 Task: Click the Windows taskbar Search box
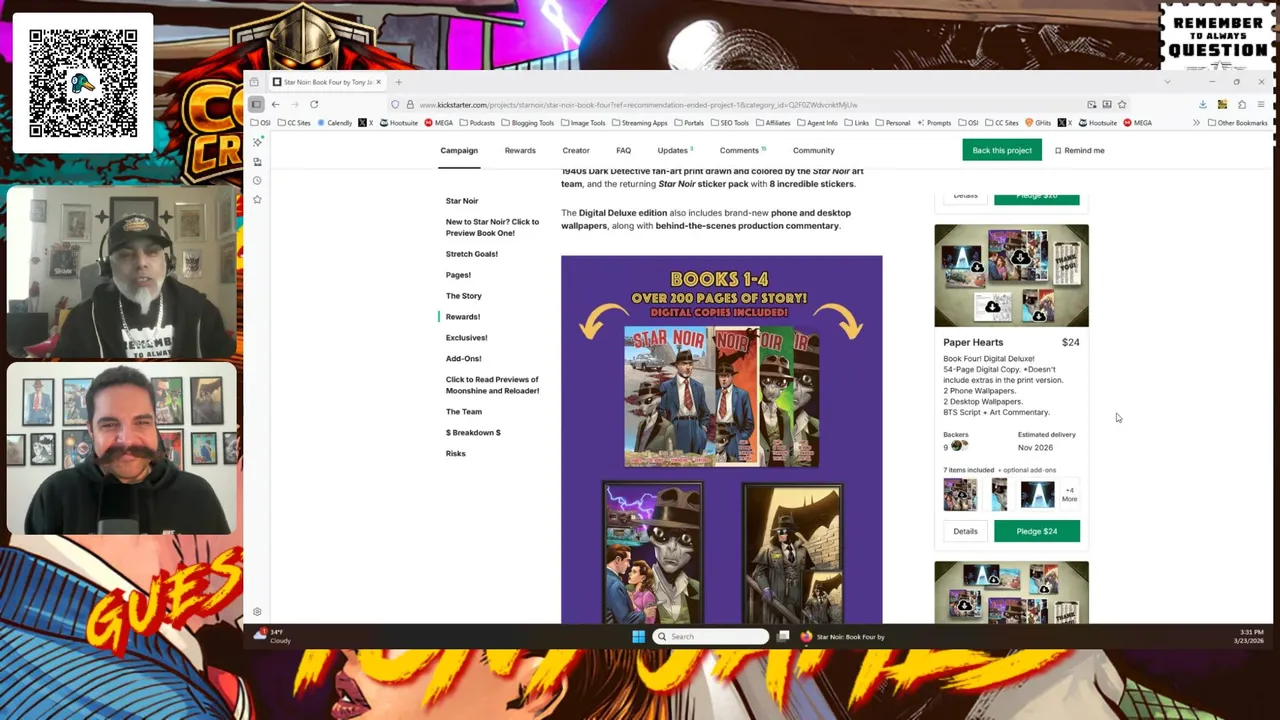pyautogui.click(x=711, y=636)
